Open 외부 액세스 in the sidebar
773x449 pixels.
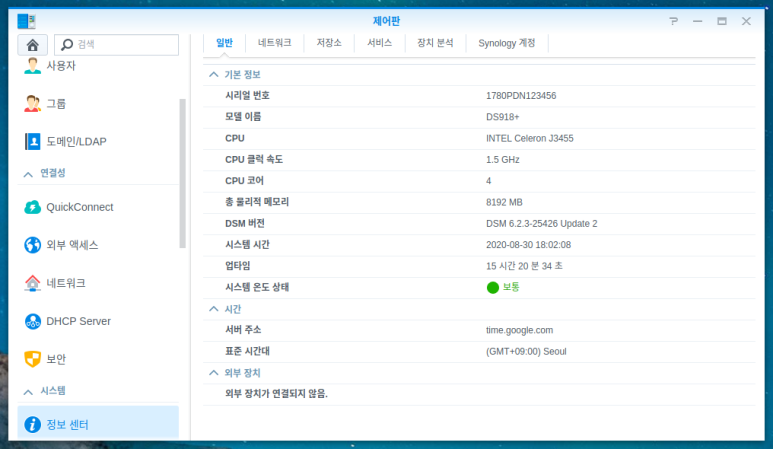pyautogui.click(x=72, y=245)
